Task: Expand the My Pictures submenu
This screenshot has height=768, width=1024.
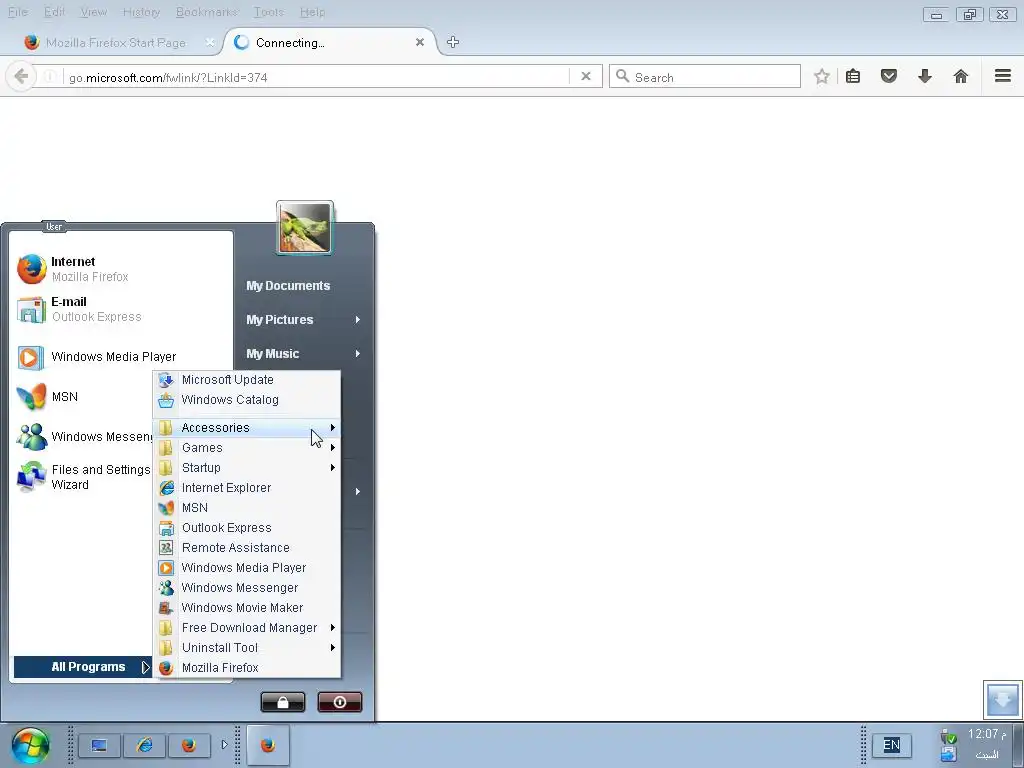Action: click(303, 319)
